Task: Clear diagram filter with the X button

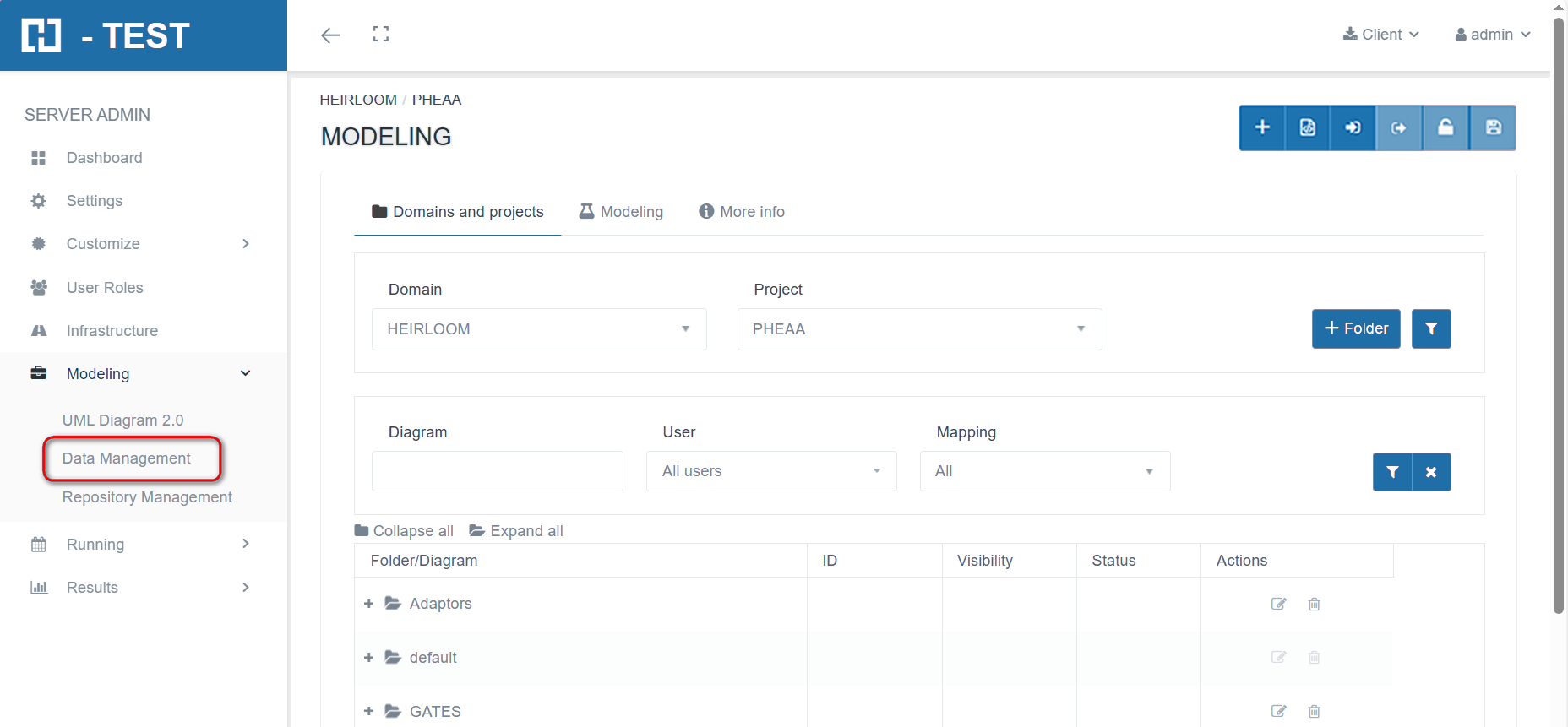Action: click(1431, 472)
